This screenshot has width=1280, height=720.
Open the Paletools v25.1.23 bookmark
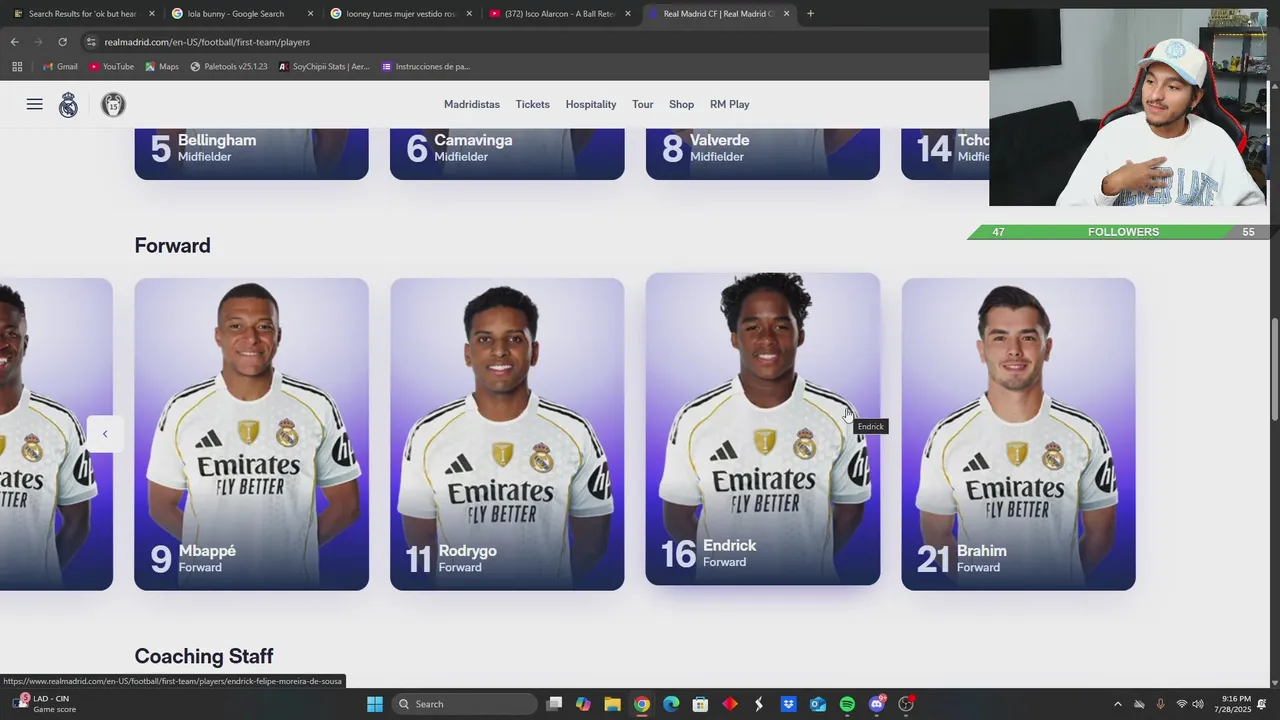tap(229, 67)
